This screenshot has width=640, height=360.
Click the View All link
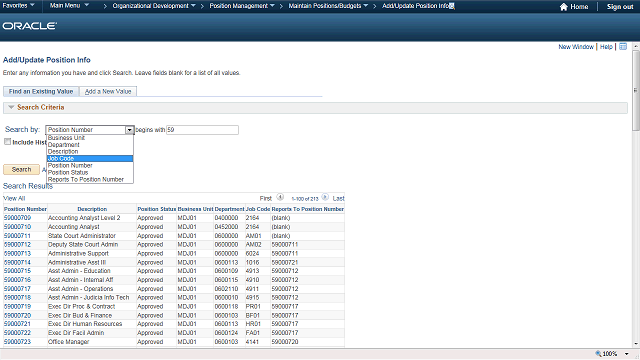point(14,198)
